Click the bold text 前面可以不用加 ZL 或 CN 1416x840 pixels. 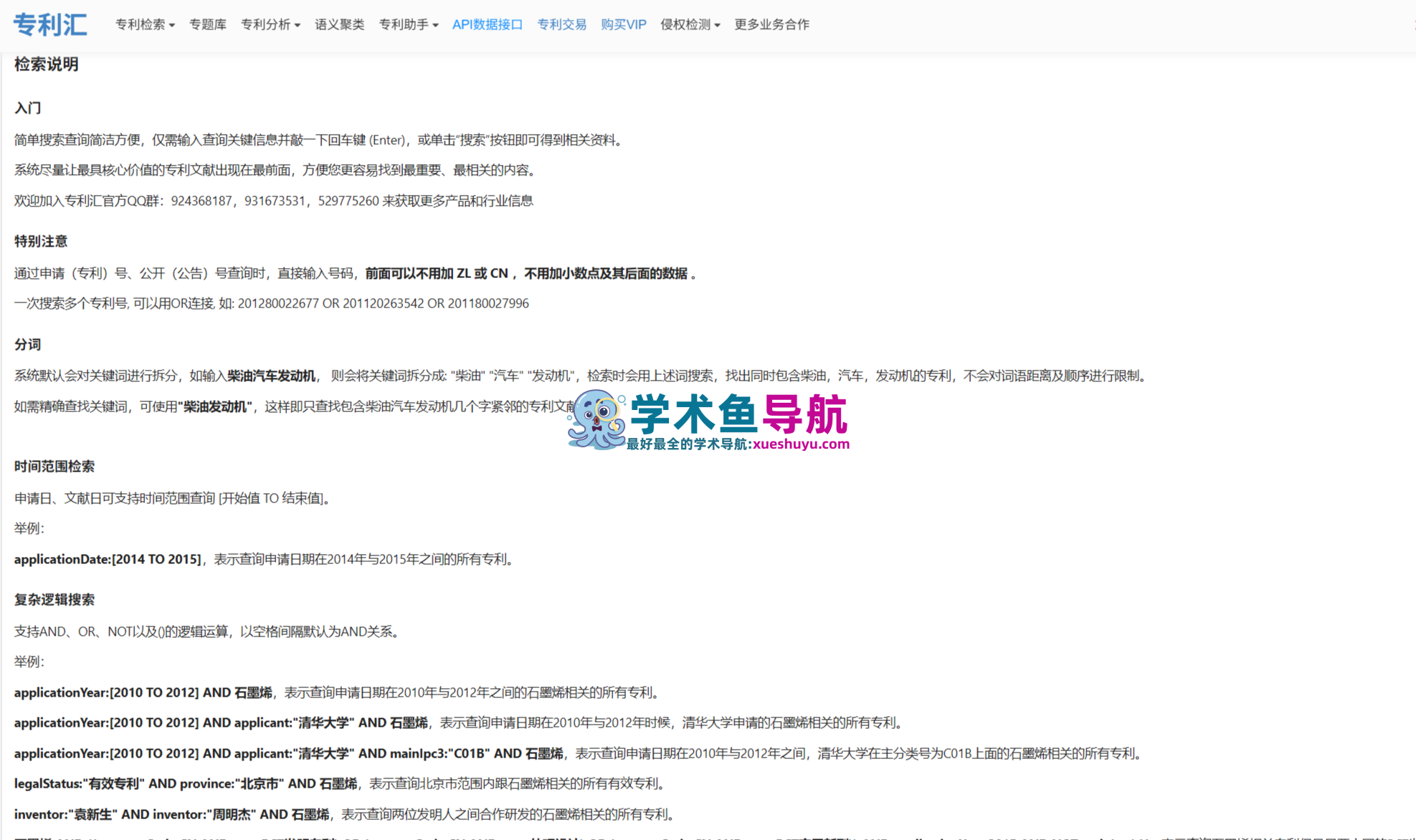pyautogui.click(x=437, y=274)
